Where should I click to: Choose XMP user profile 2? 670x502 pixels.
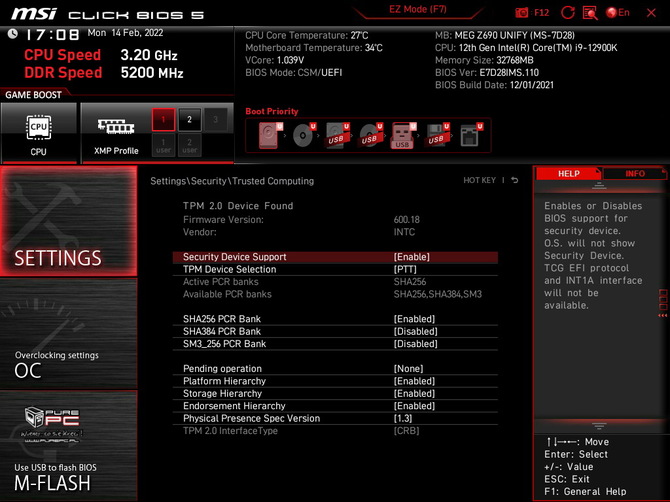click(189, 146)
